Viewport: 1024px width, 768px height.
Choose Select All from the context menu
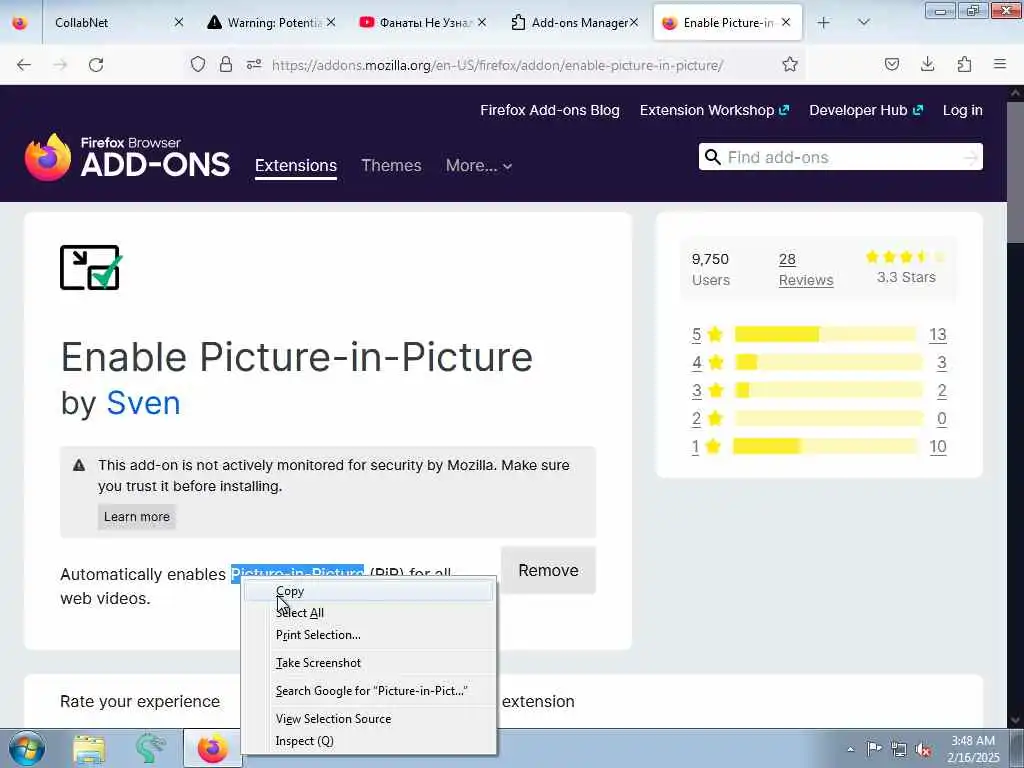[369, 613]
